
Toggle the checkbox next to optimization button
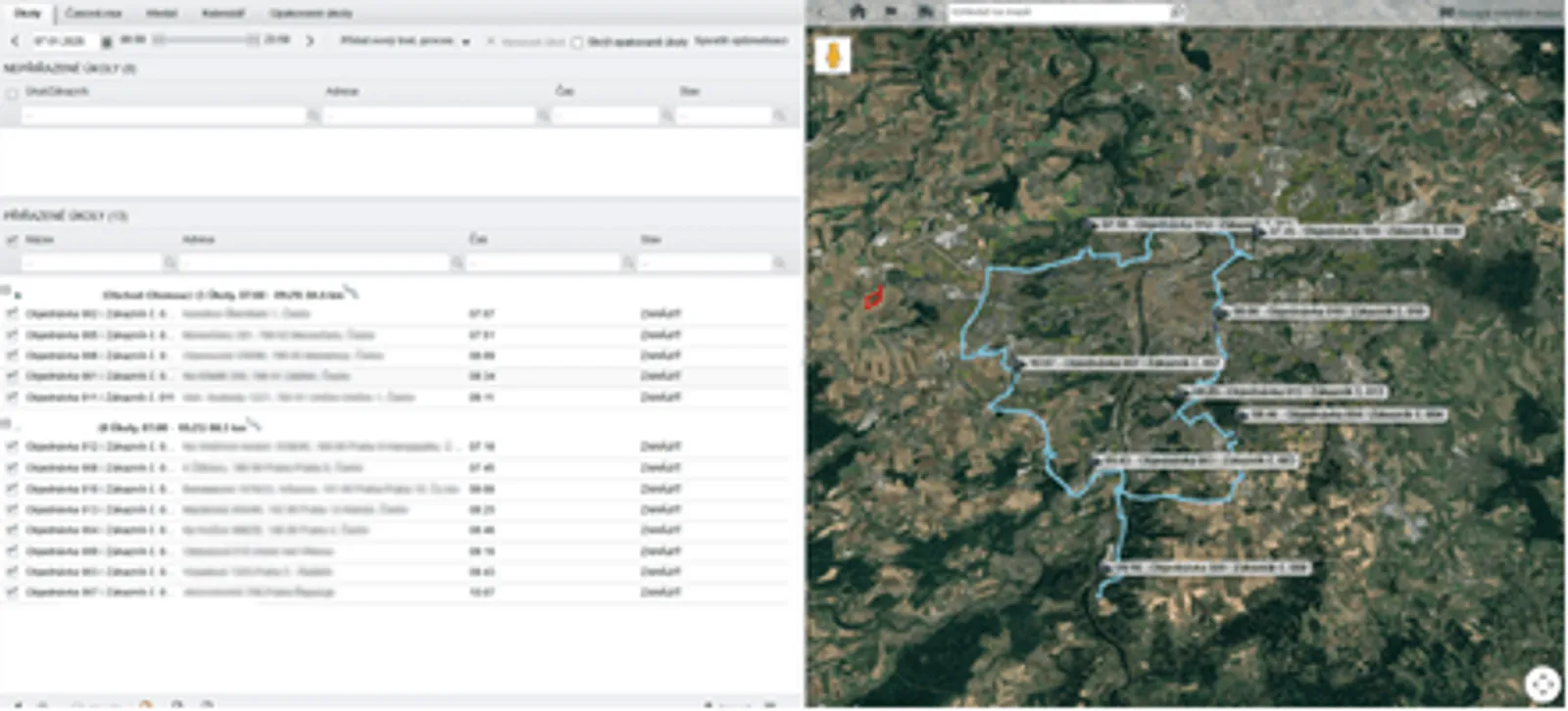pos(576,42)
